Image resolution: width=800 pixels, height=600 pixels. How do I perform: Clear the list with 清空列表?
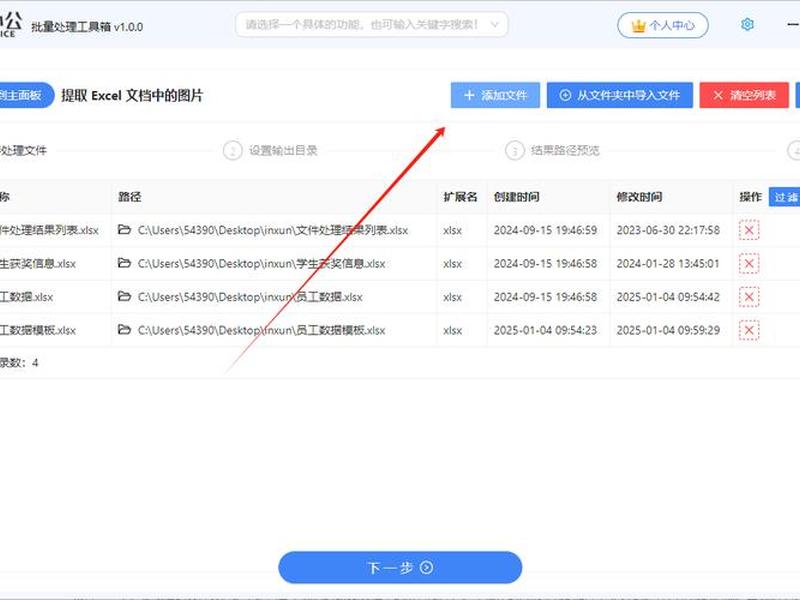click(x=744, y=95)
